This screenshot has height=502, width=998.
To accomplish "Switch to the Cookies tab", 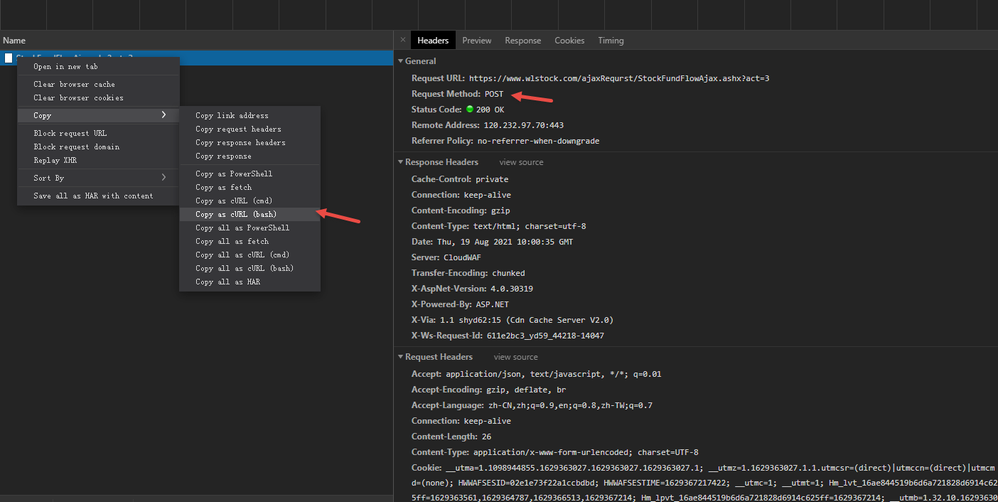I will [569, 41].
